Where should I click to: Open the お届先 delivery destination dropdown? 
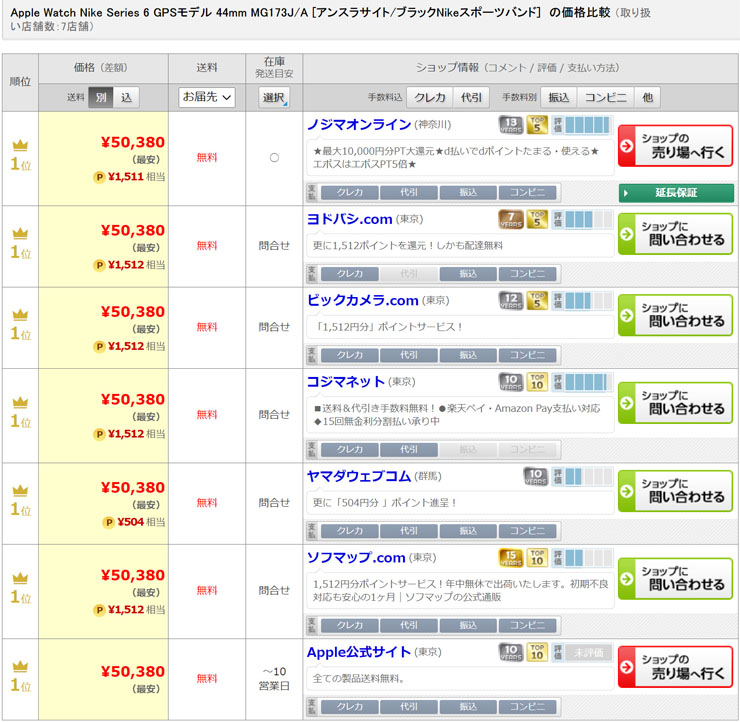coord(207,97)
